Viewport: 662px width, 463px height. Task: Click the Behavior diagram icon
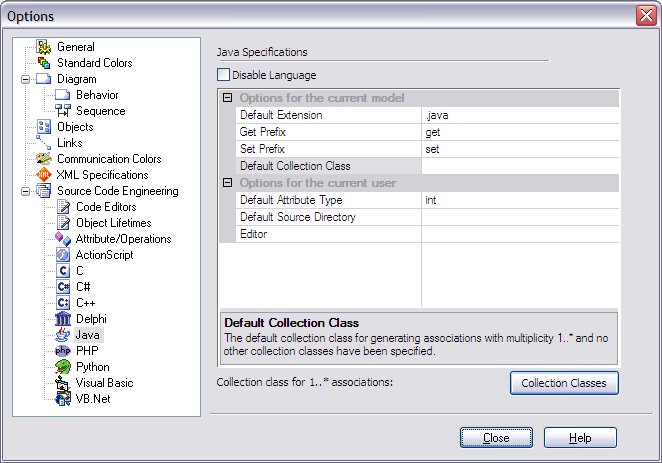pos(62,95)
